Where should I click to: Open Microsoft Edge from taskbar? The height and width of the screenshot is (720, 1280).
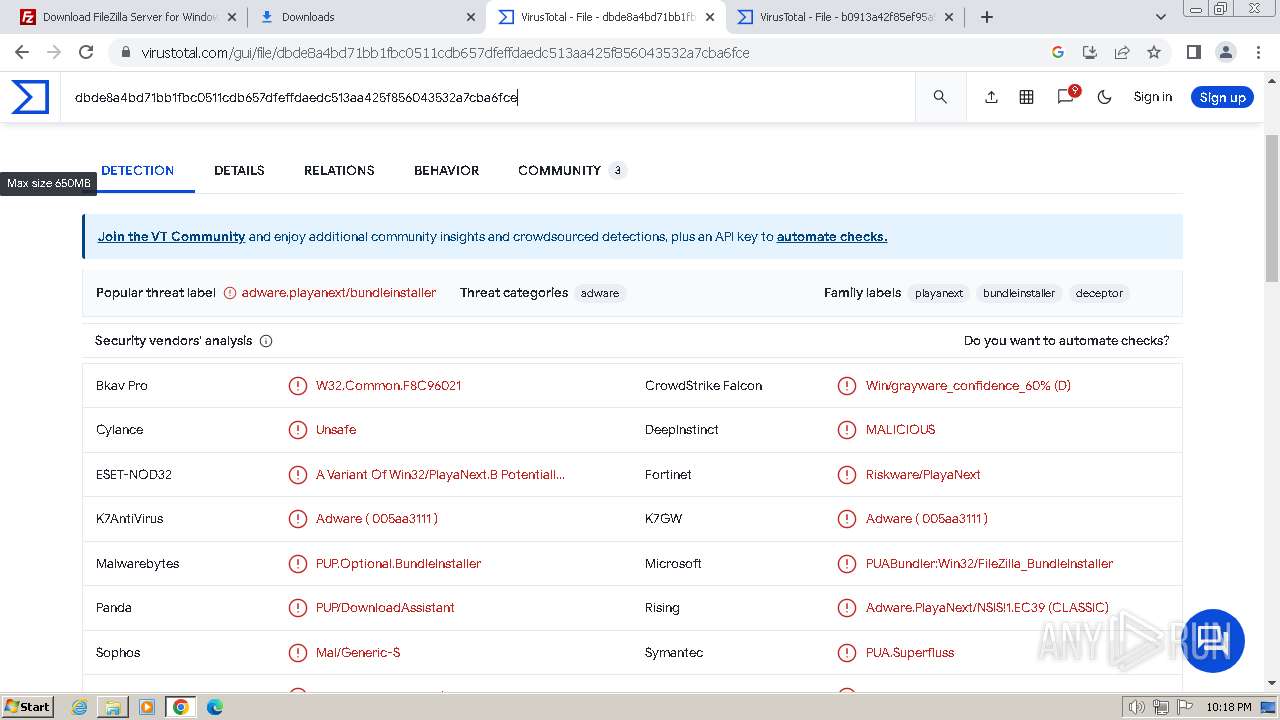214,707
